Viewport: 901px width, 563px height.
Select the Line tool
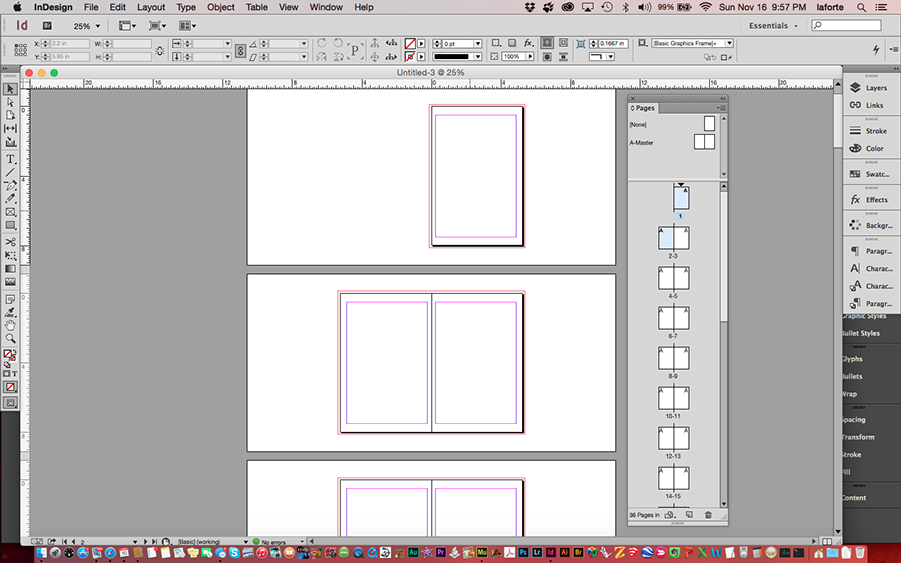(x=10, y=172)
